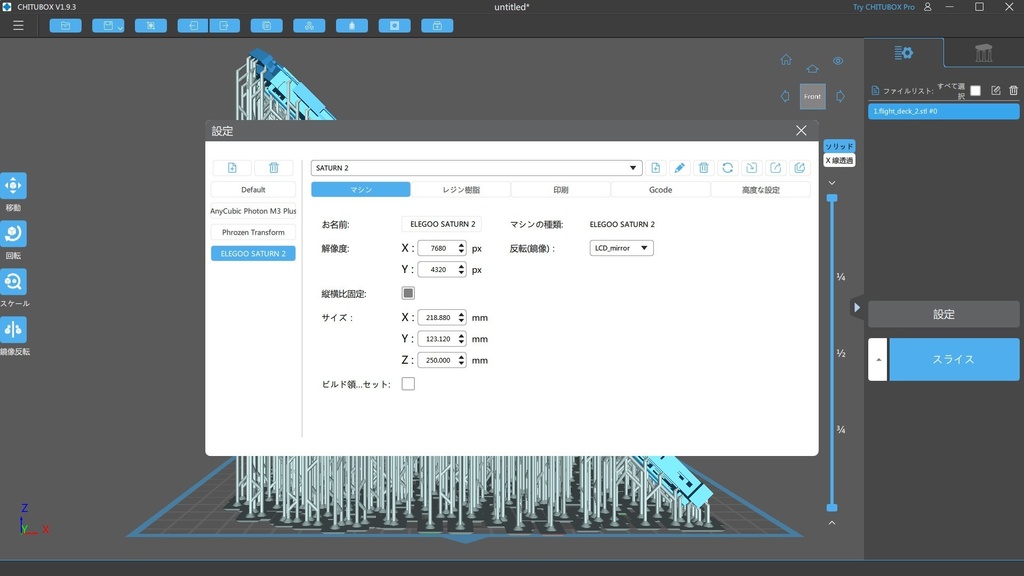Select Default machine profile

coord(253,189)
